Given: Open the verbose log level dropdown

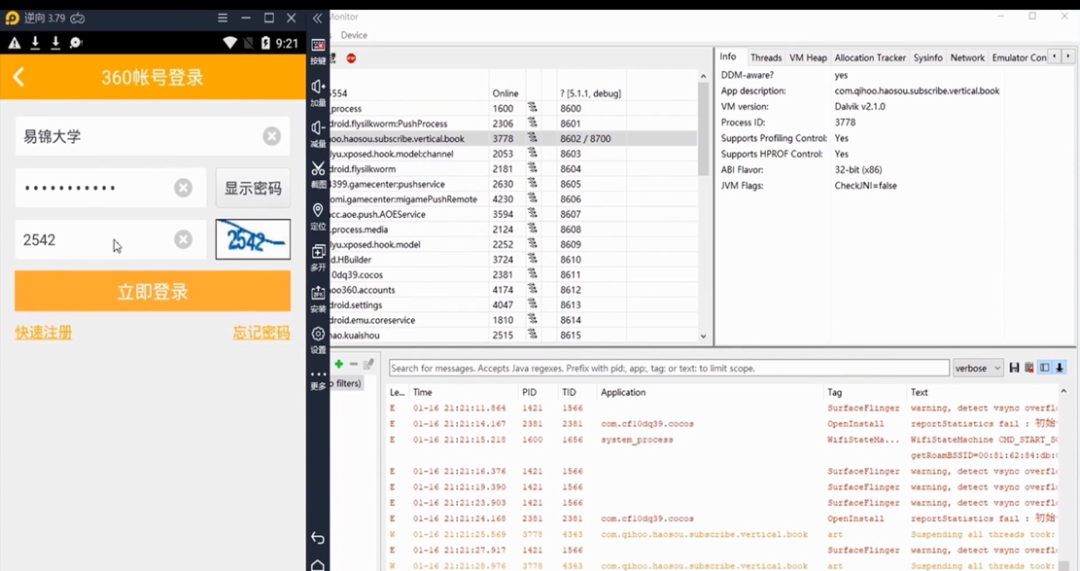Looking at the screenshot, I should pyautogui.click(x=978, y=368).
